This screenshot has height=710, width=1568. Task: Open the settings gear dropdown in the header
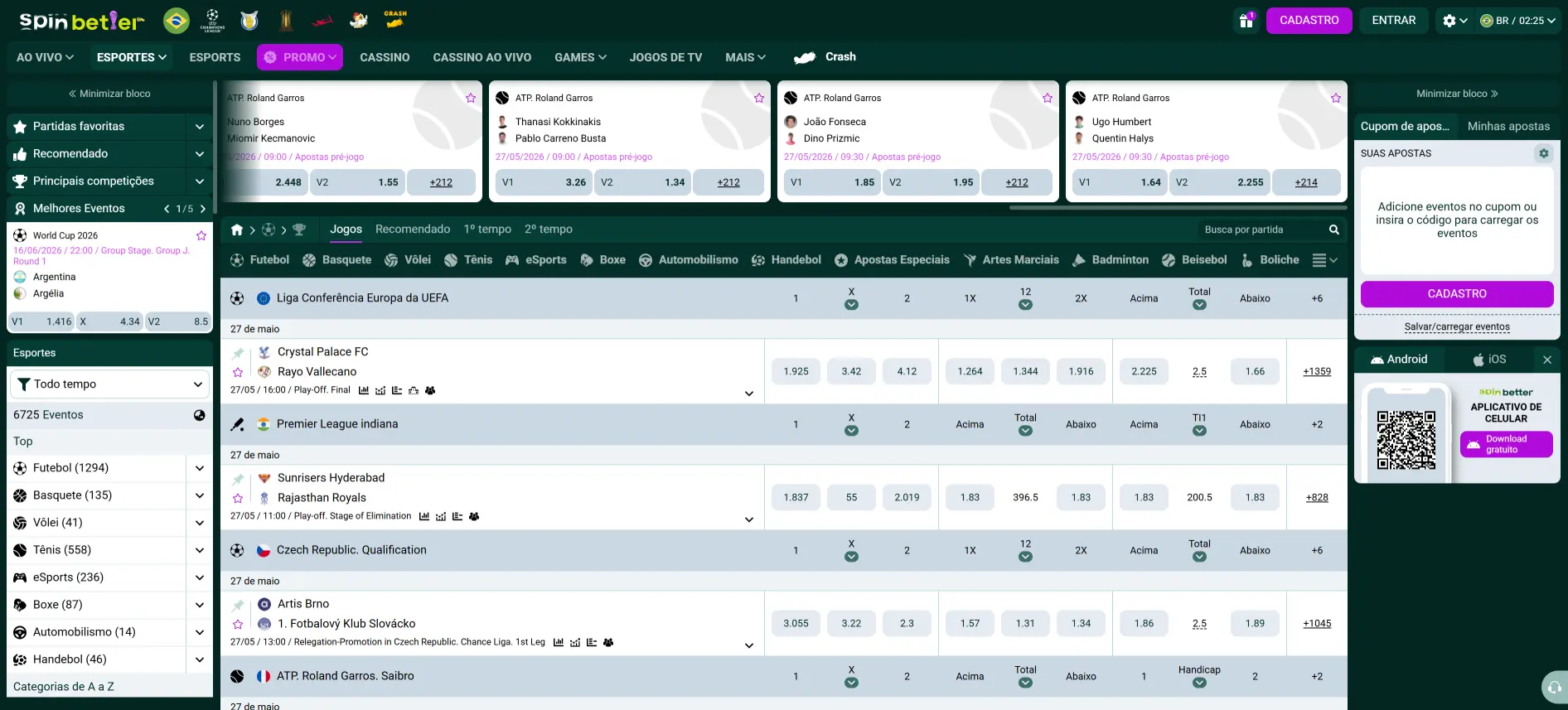pos(1454,21)
